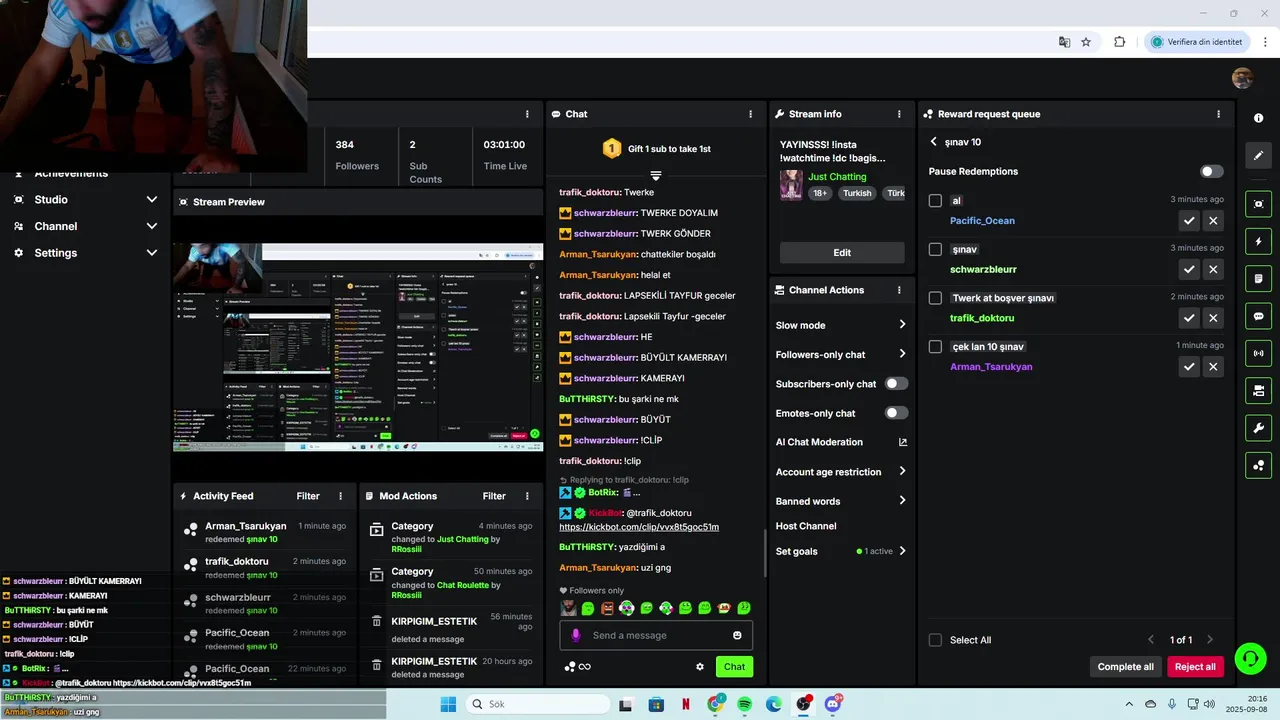The image size is (1280, 720).
Task: Click the emoji picker icon in message box
Action: click(x=737, y=635)
